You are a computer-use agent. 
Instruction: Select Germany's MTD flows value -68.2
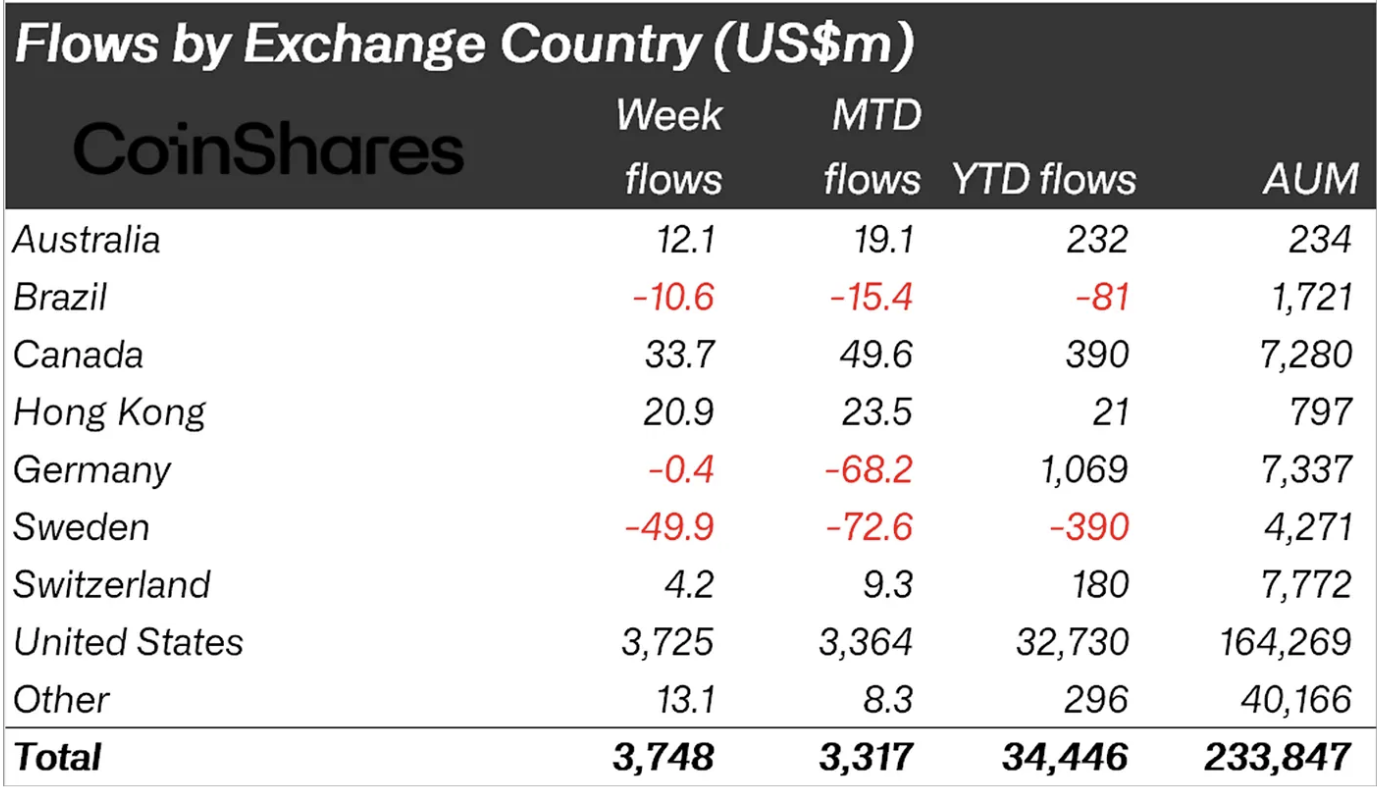[867, 470]
